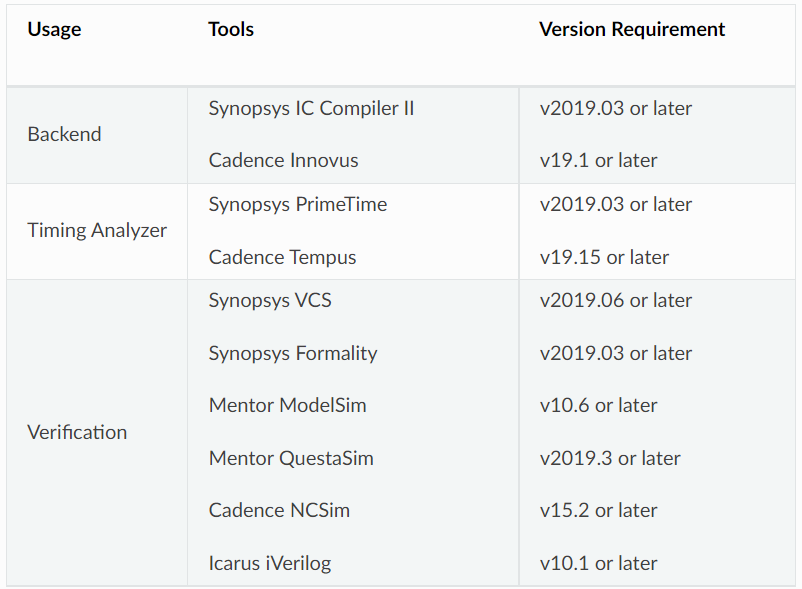Screen dimensions: 802x589
Task: Click the Version Requirement column header
Action: pos(632,30)
